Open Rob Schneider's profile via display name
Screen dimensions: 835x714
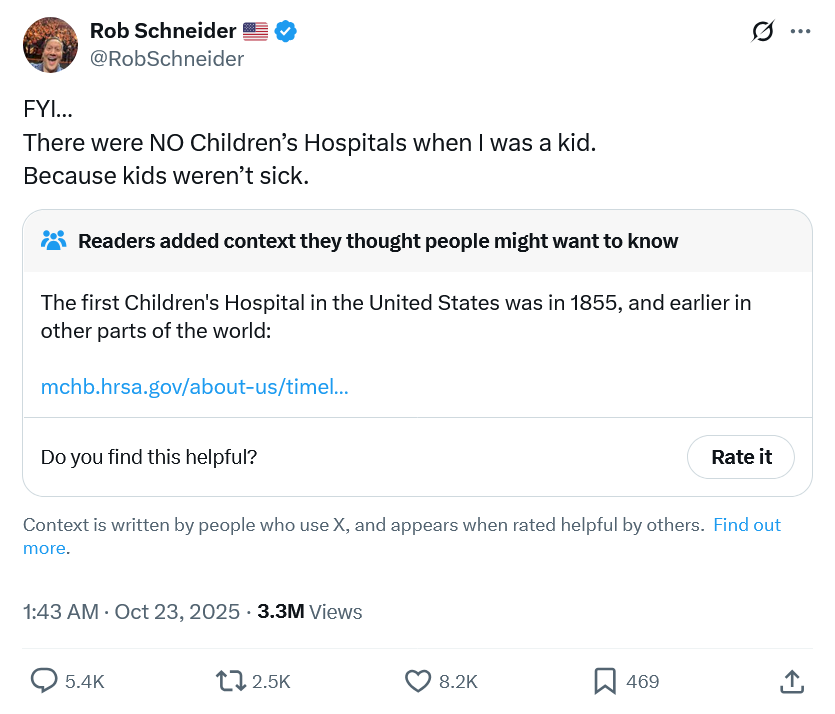[164, 32]
